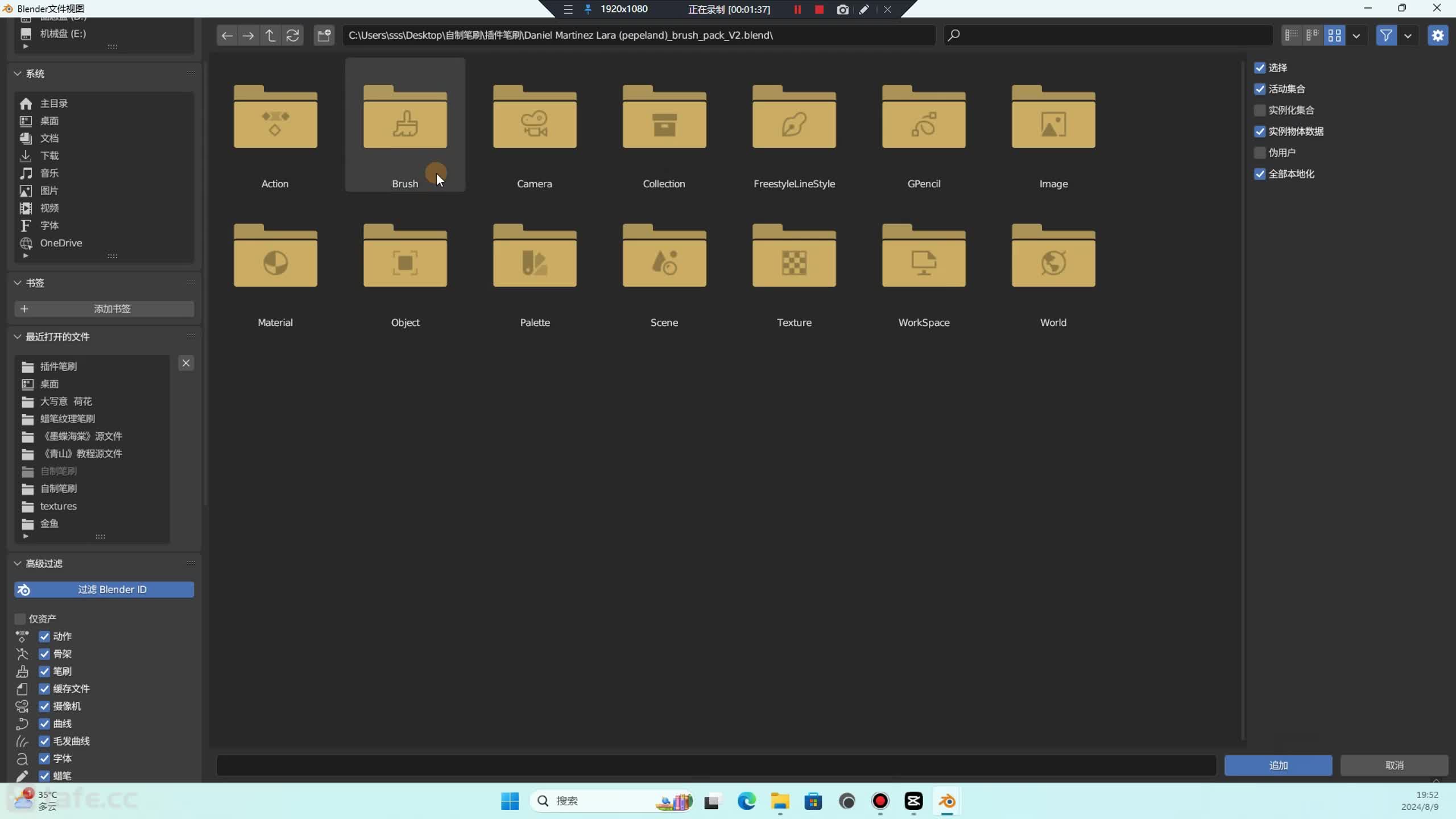Toggle the 过滤 Blender ID button

[104, 589]
